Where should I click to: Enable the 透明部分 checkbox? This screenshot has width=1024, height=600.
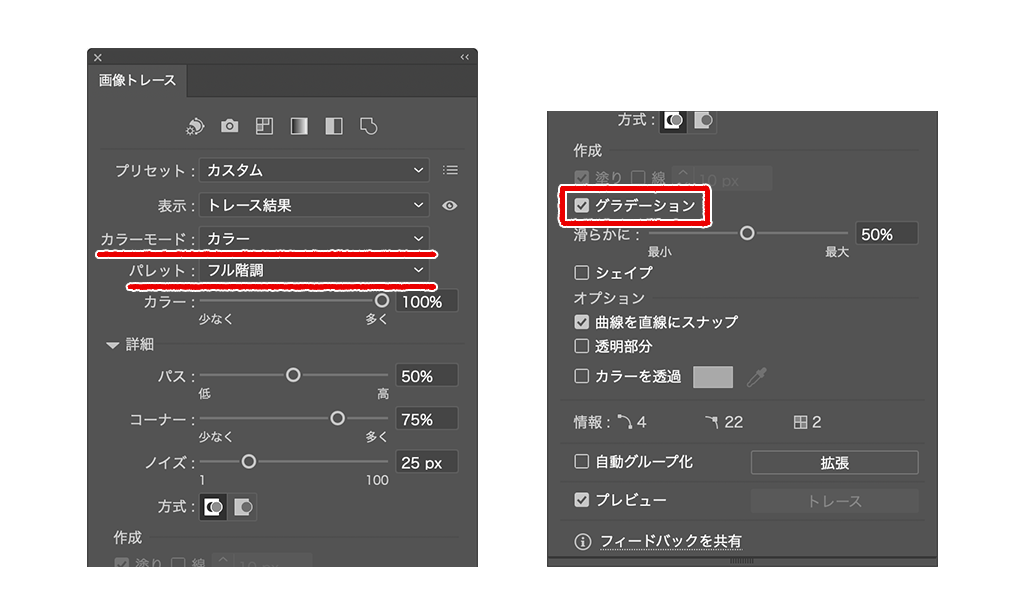tap(581, 346)
